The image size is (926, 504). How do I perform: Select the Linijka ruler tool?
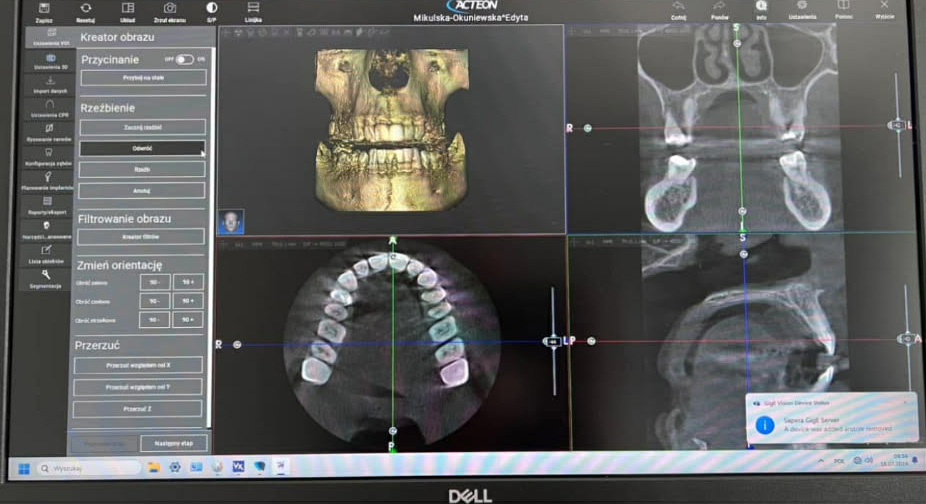coord(253,10)
